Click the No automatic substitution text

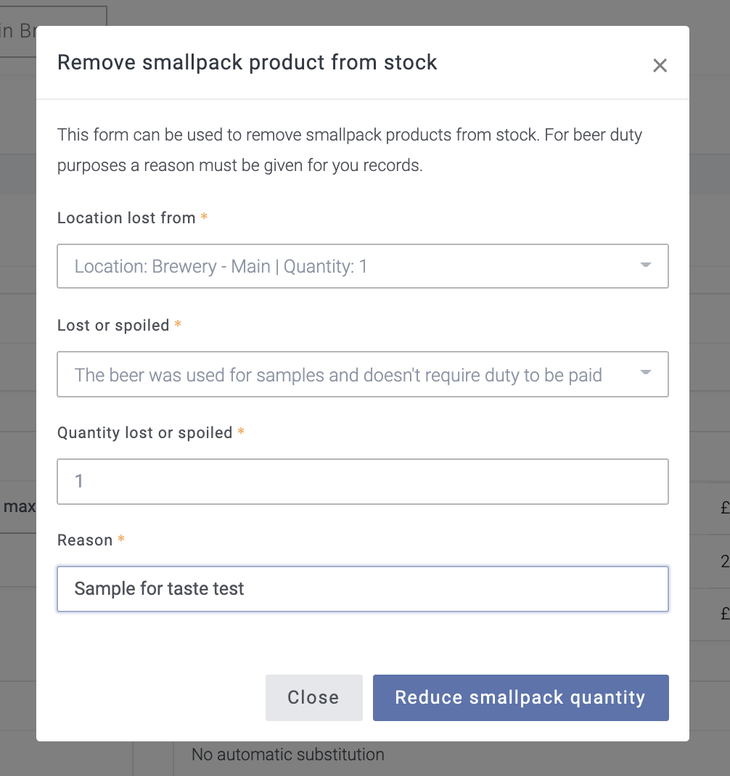point(287,755)
